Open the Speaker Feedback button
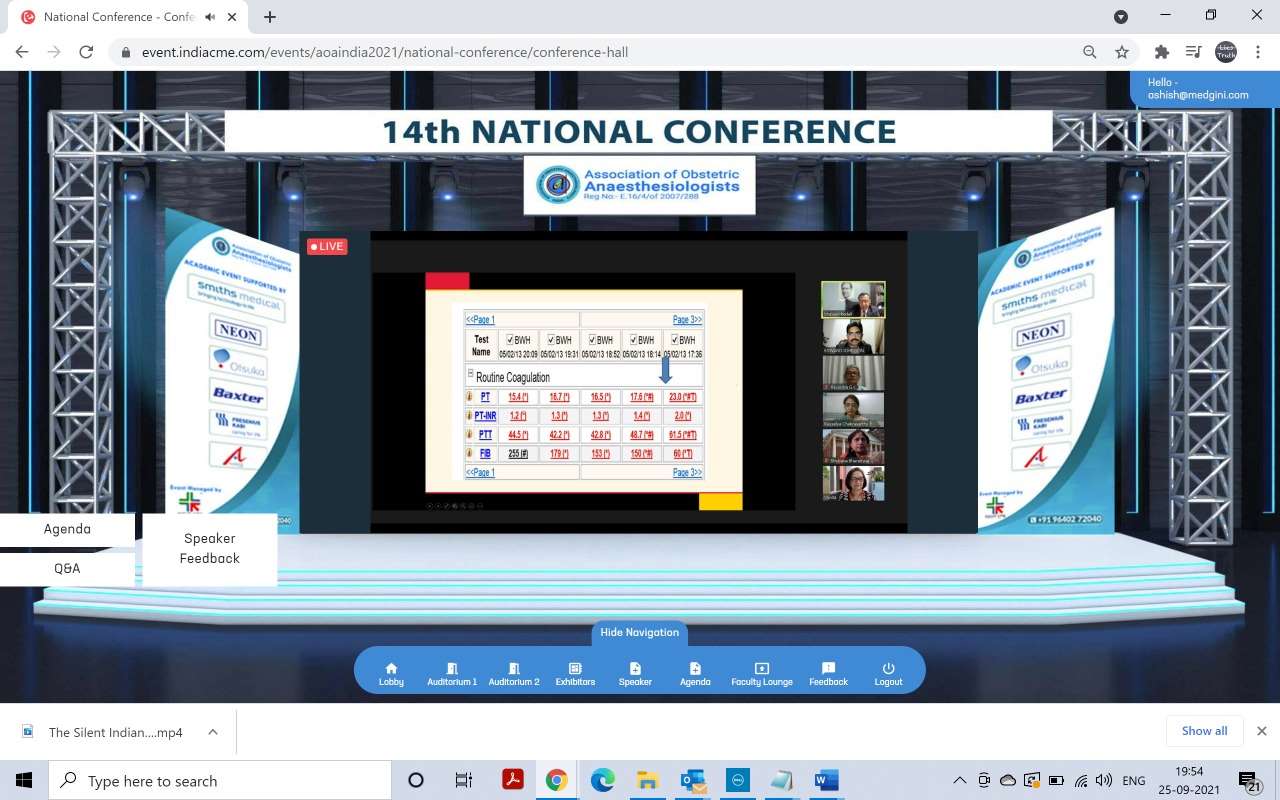Viewport: 1280px width, 800px height. point(210,548)
